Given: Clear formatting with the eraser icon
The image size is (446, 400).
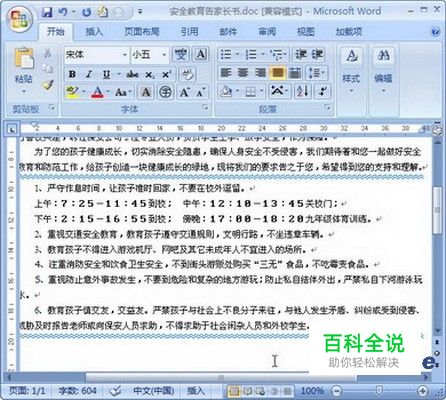Looking at the screenshot, I should click(187, 74).
